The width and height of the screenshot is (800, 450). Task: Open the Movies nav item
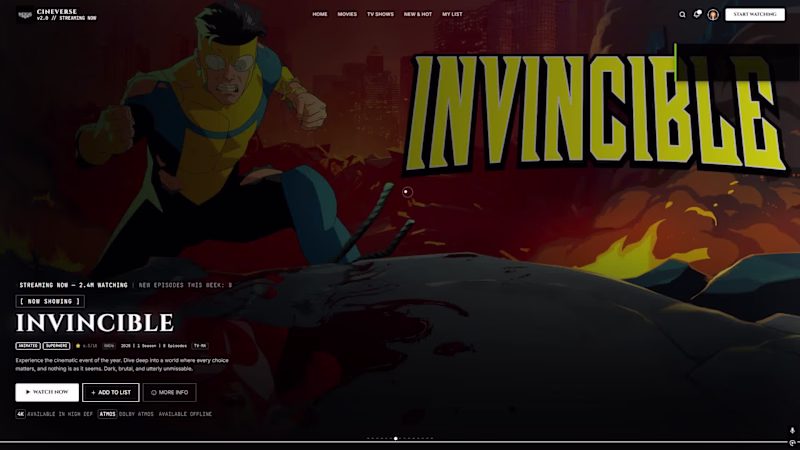(x=347, y=14)
